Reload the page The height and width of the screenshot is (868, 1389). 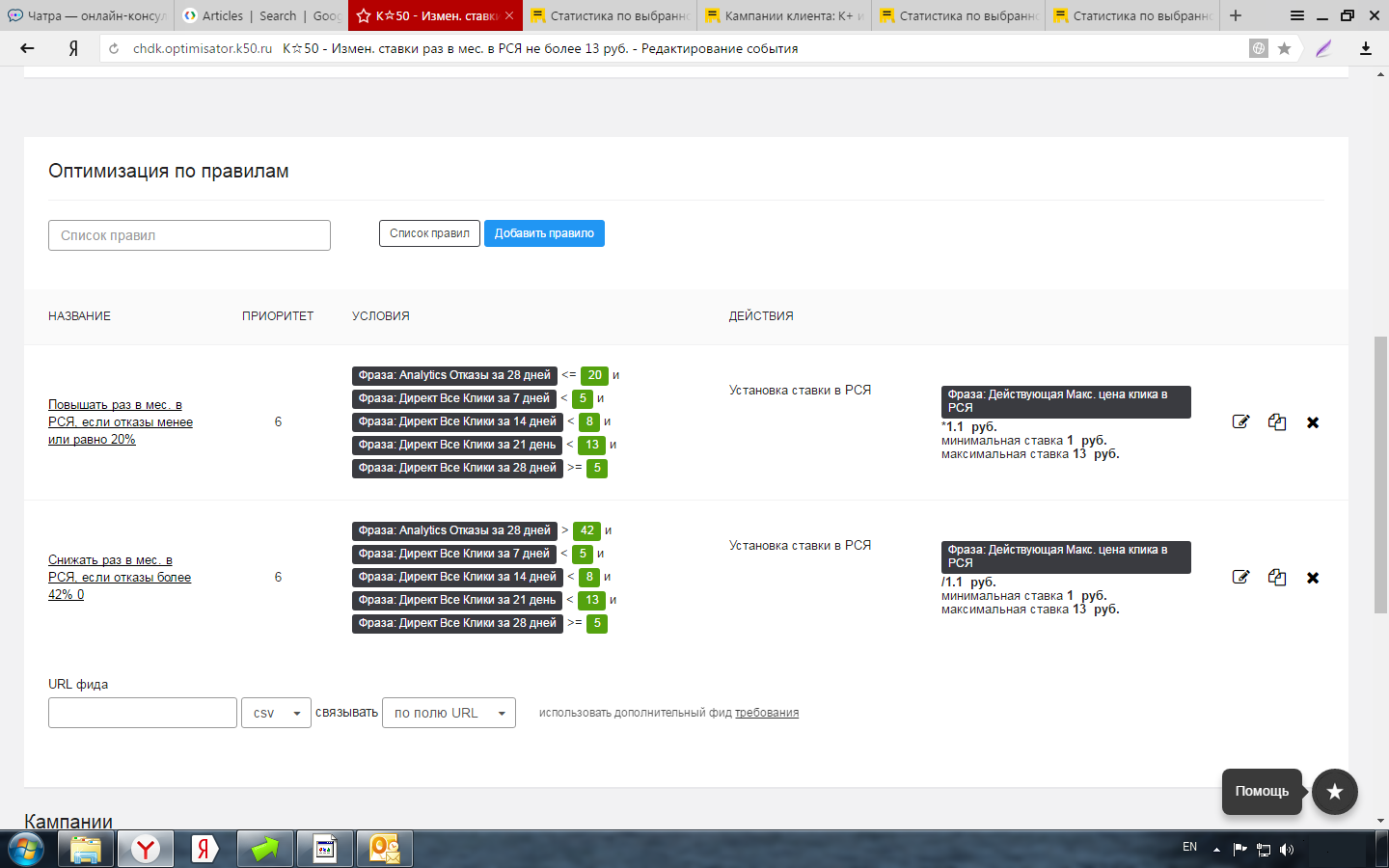point(114,48)
